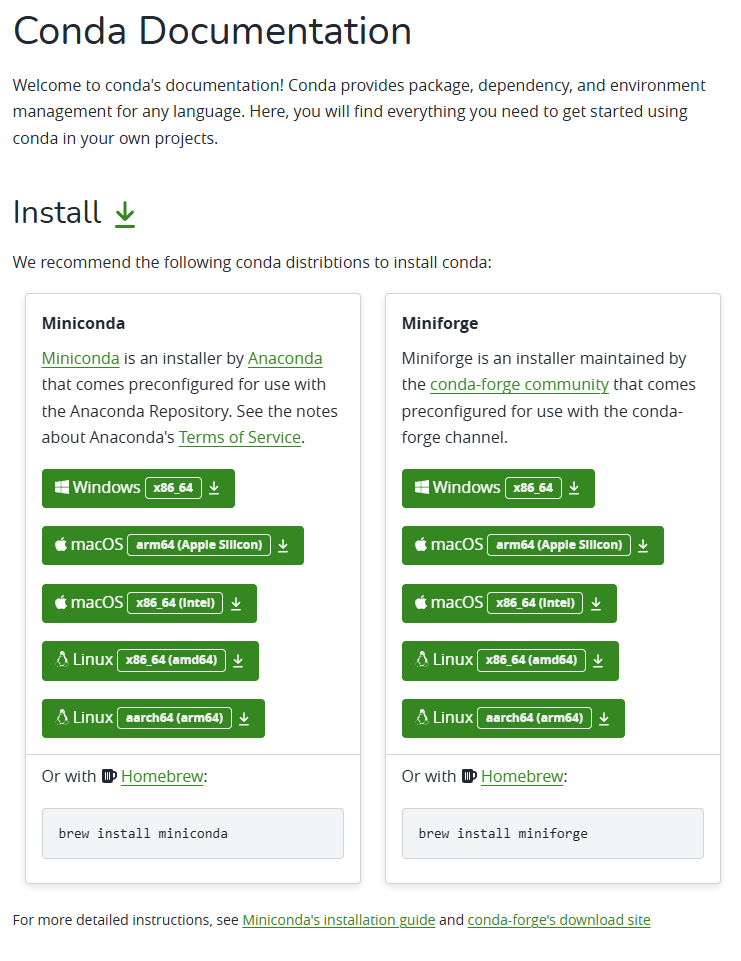Visit the conda-forge community link
Screen dimensions: 741x961
tap(519, 384)
